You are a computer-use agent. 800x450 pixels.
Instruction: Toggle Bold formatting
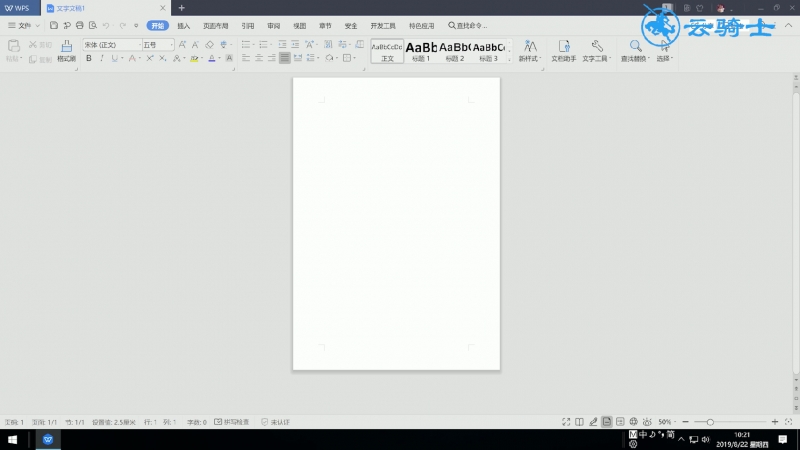coord(89,59)
